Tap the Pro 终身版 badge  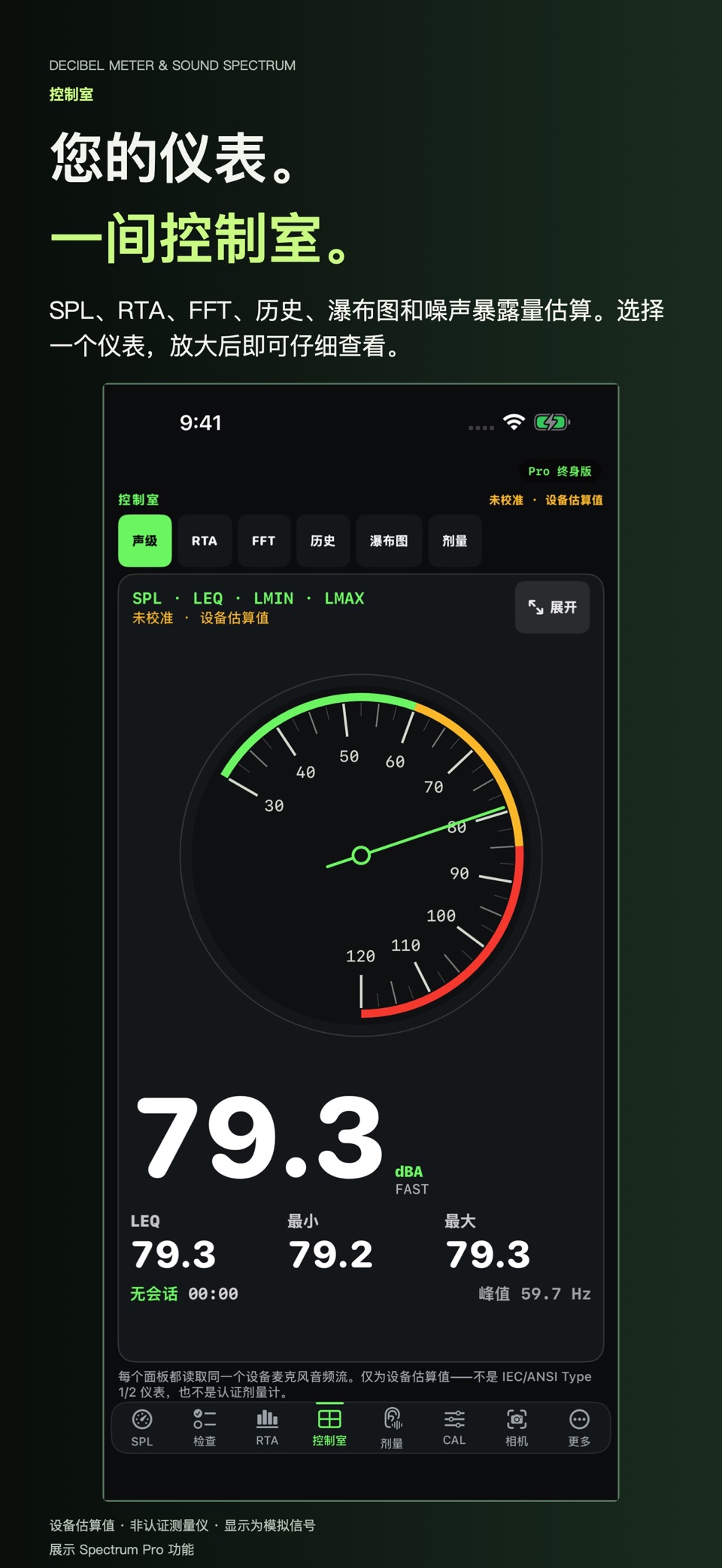pyautogui.click(x=560, y=471)
